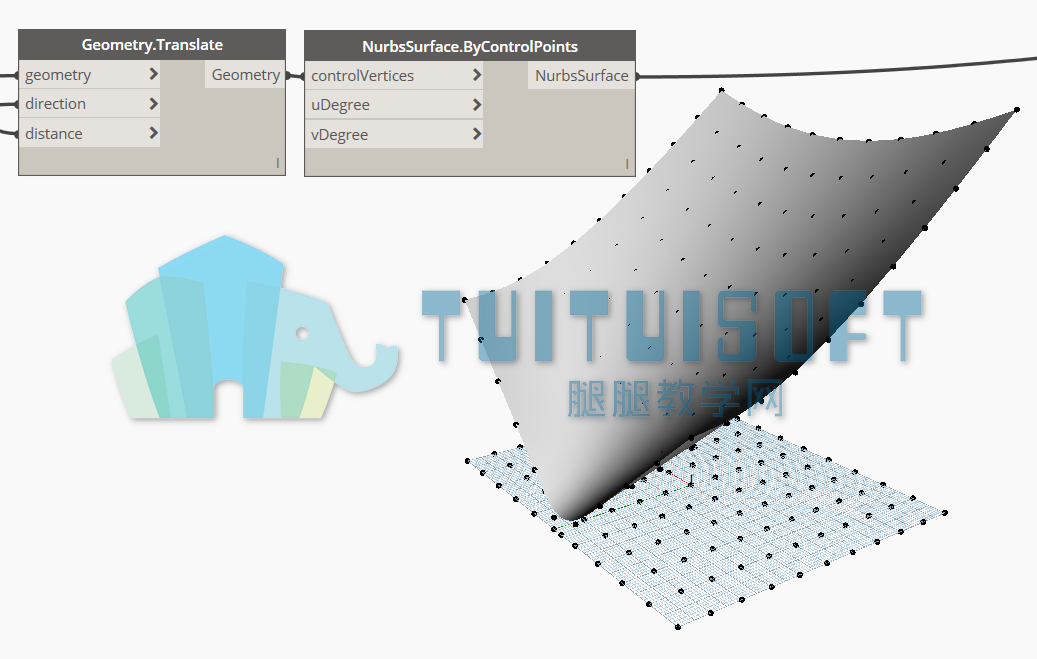Image resolution: width=1037 pixels, height=659 pixels.
Task: Click the NurbsSurface output port
Action: pos(581,76)
